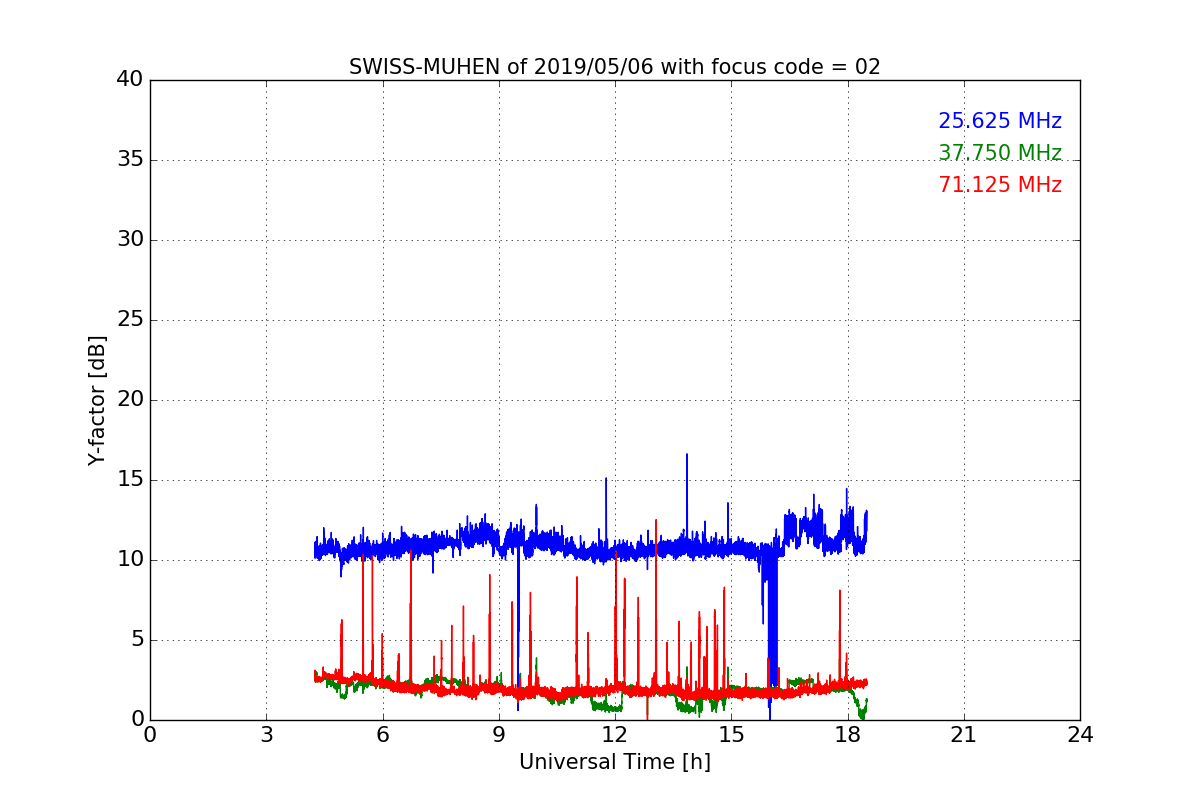Click y-axis tick label 5
This screenshot has width=1200, height=800.
pos(136,640)
